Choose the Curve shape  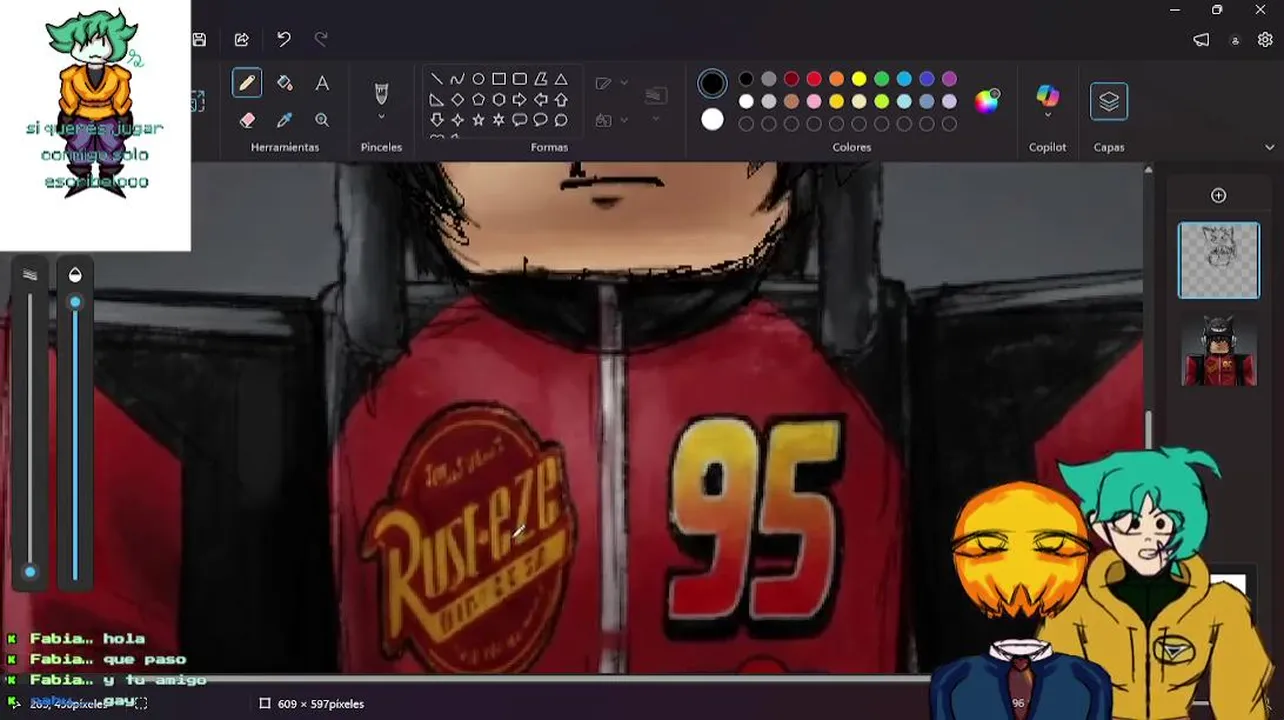coord(457,79)
